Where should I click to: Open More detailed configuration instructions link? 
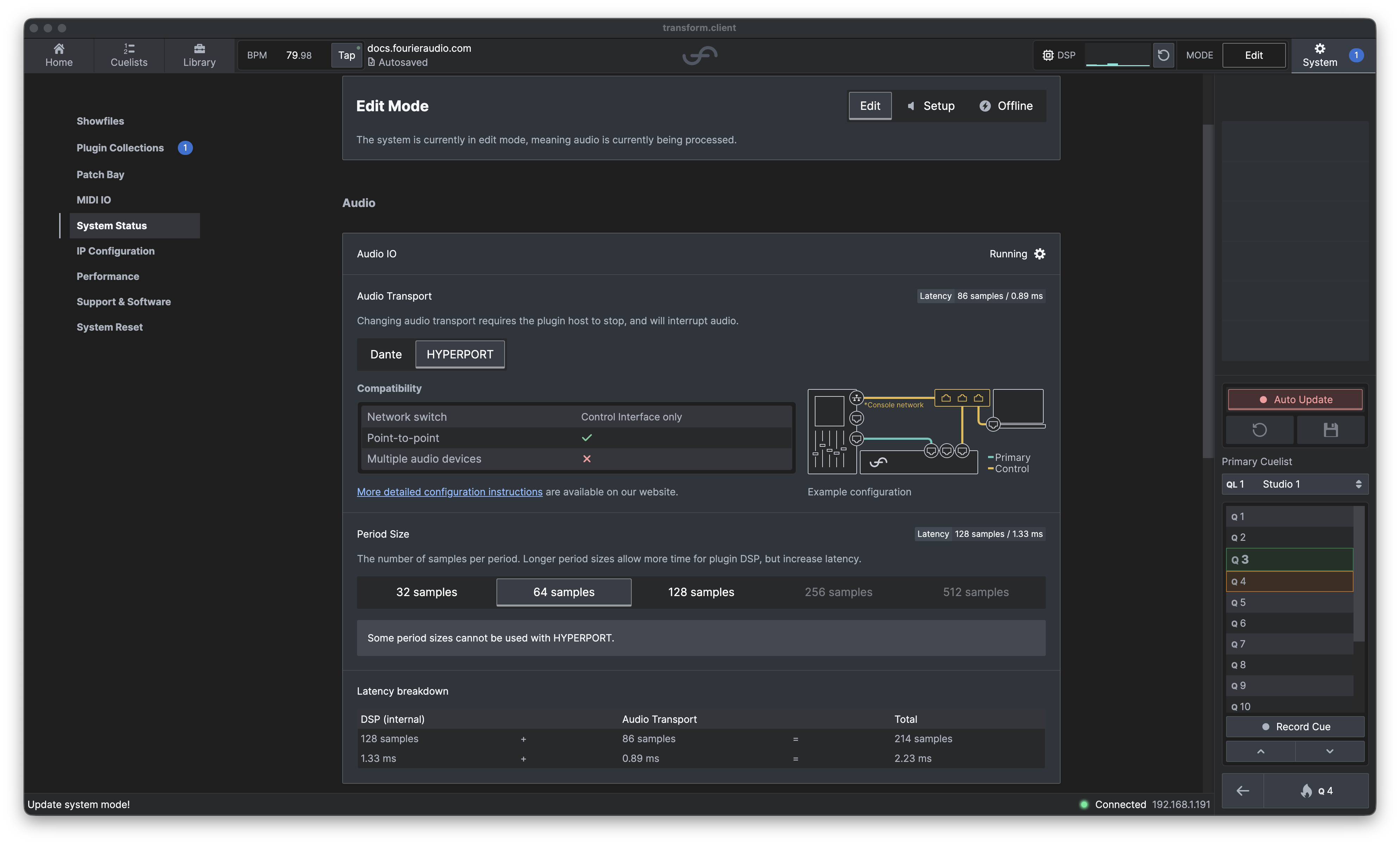[x=449, y=492]
